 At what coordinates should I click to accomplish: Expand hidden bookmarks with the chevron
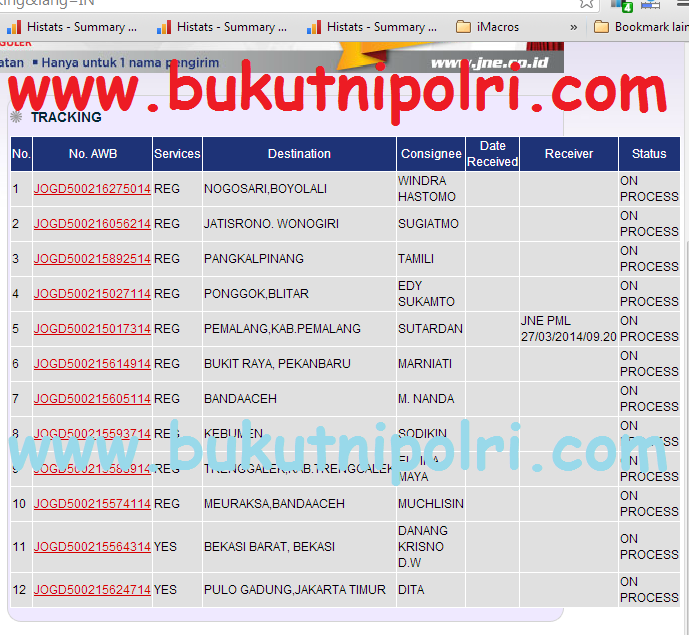573,28
